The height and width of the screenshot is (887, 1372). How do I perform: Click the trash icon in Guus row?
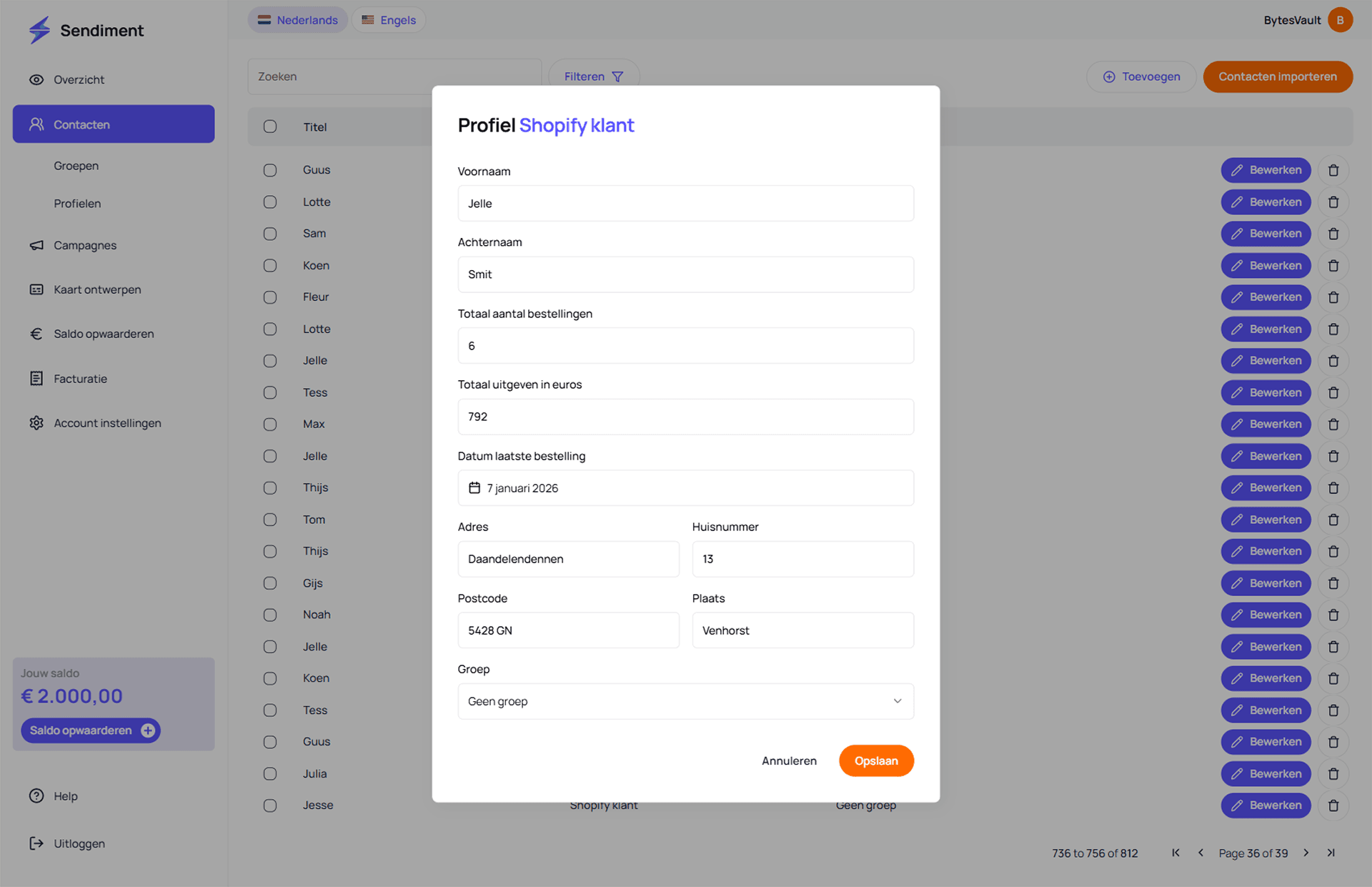pyautogui.click(x=1333, y=170)
